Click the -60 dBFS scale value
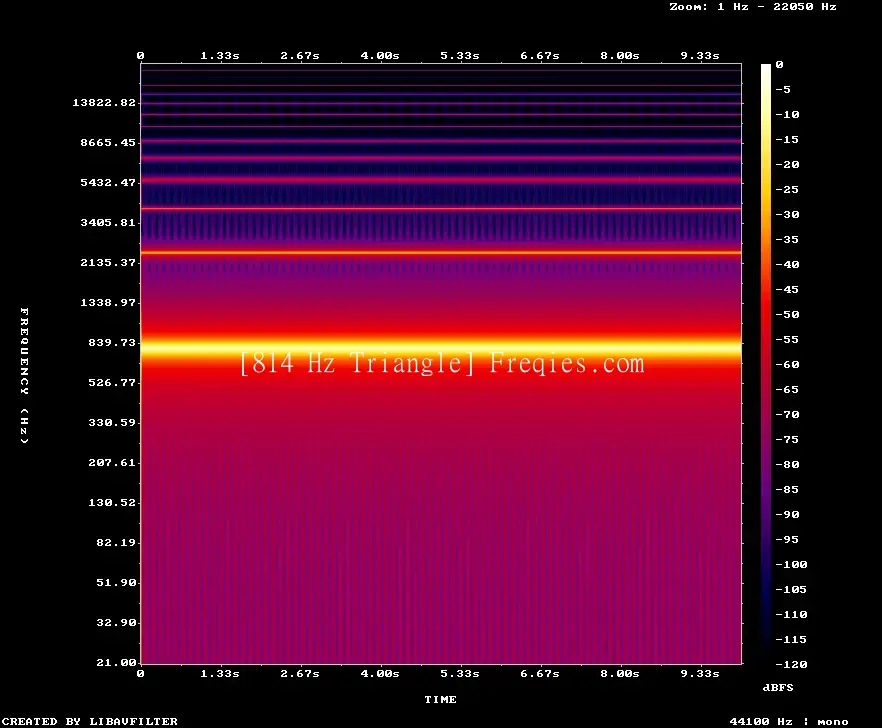882x728 pixels. tap(787, 365)
